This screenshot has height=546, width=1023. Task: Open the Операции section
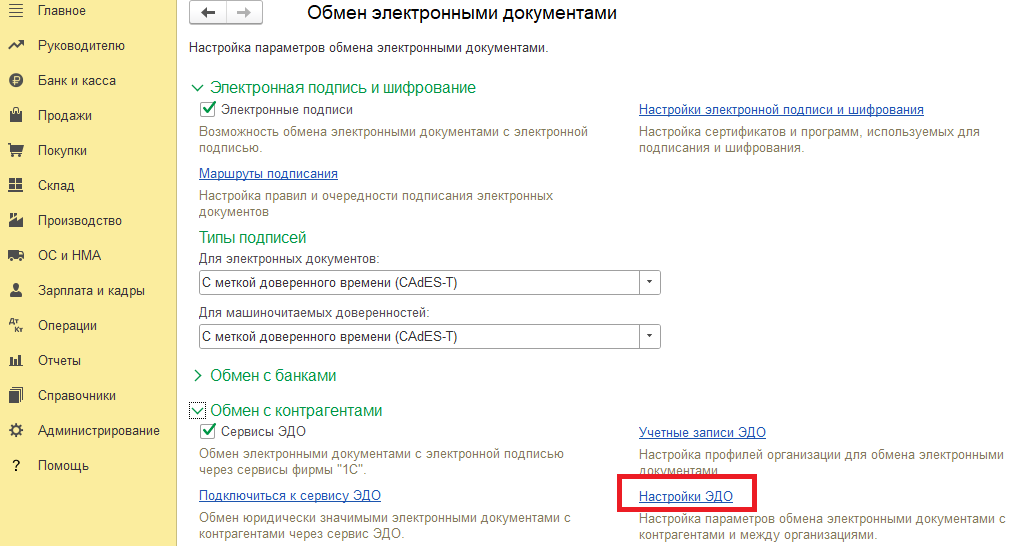tap(67, 326)
